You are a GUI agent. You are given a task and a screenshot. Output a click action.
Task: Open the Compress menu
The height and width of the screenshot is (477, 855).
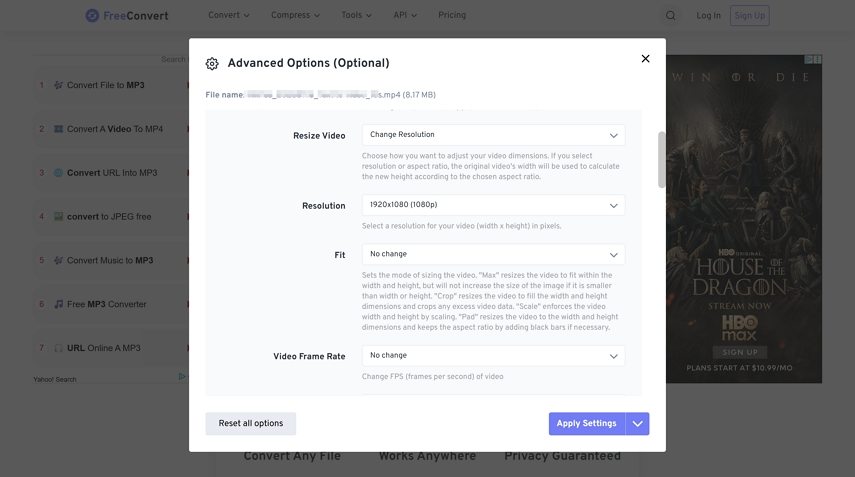296,15
